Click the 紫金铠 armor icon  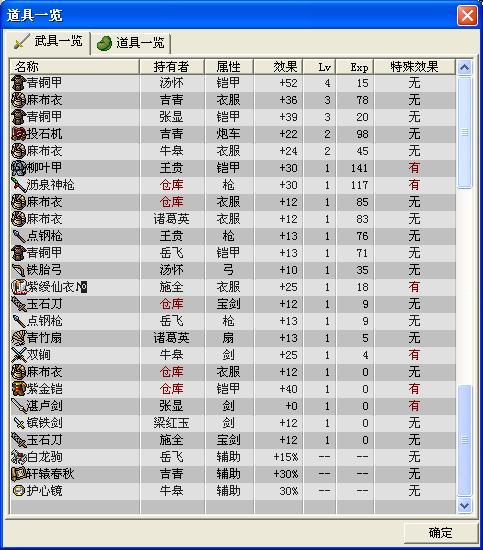click(x=19, y=389)
